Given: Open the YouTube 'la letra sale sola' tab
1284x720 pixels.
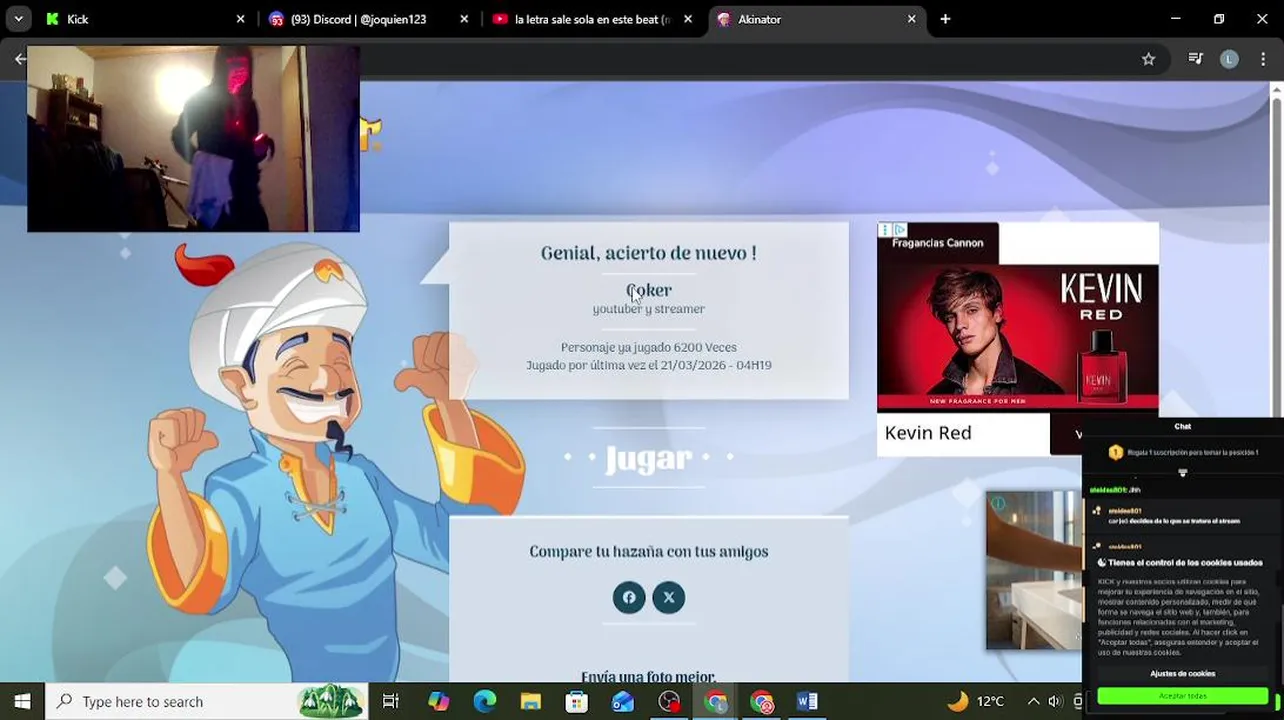Looking at the screenshot, I should 592,19.
